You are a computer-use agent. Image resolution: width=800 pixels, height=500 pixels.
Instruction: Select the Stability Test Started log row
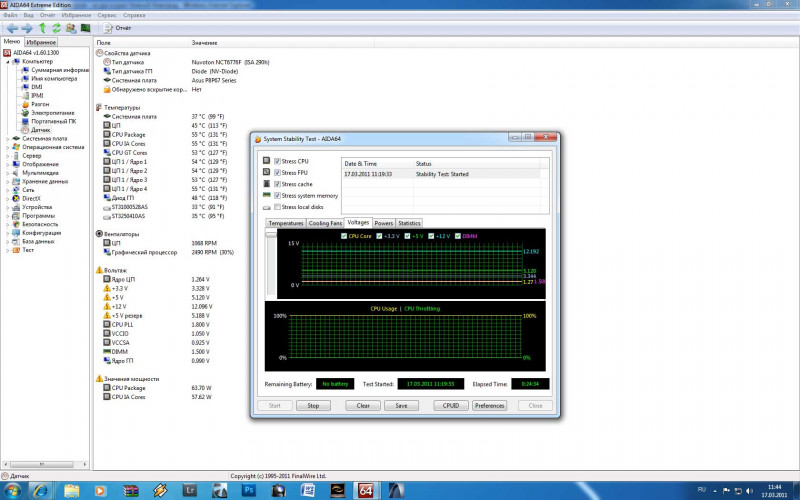pos(441,174)
